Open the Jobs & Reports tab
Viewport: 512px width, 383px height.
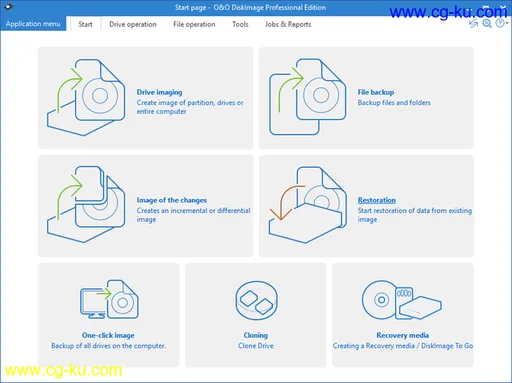coord(288,24)
